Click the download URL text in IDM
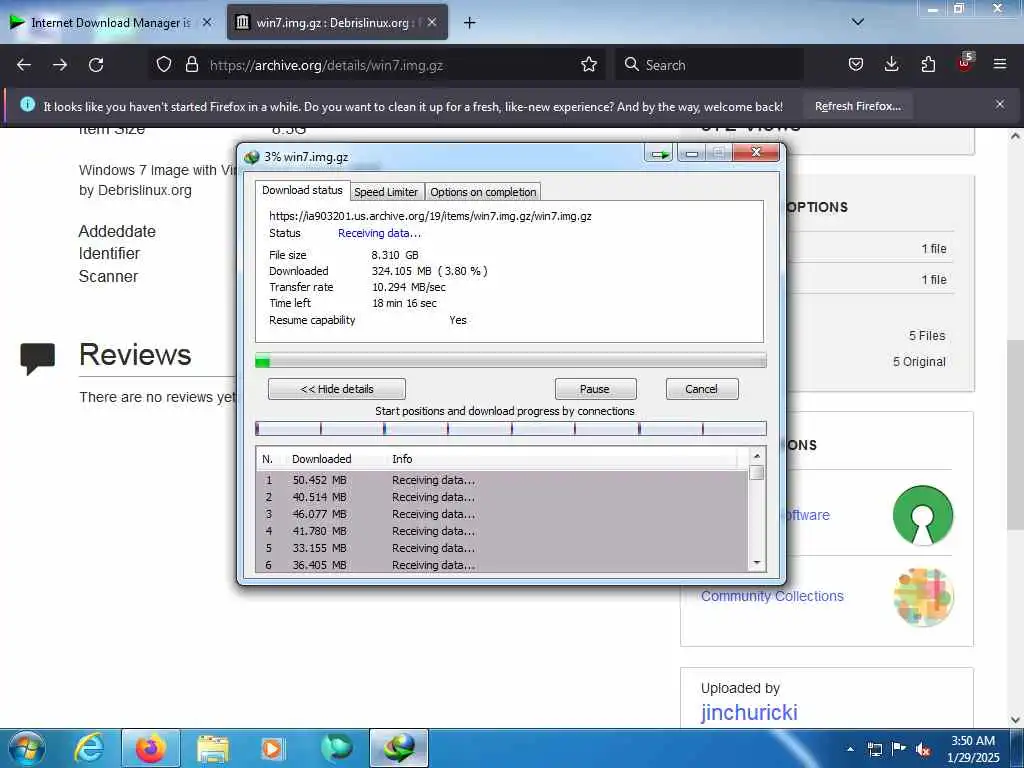This screenshot has height=768, width=1024. coord(430,216)
